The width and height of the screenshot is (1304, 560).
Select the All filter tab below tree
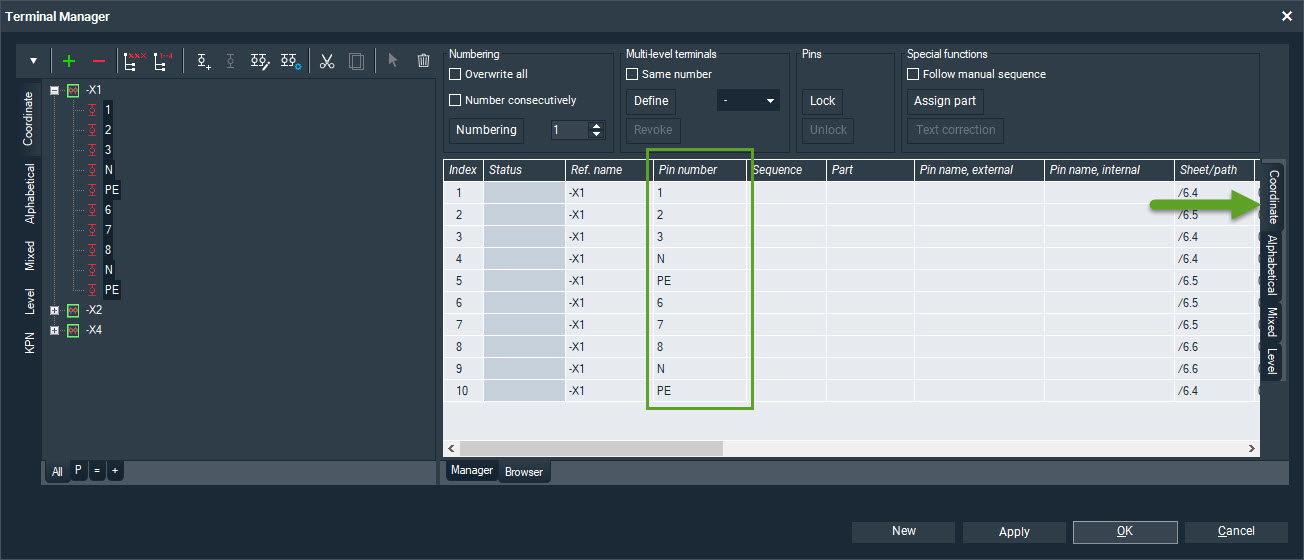tap(57, 472)
